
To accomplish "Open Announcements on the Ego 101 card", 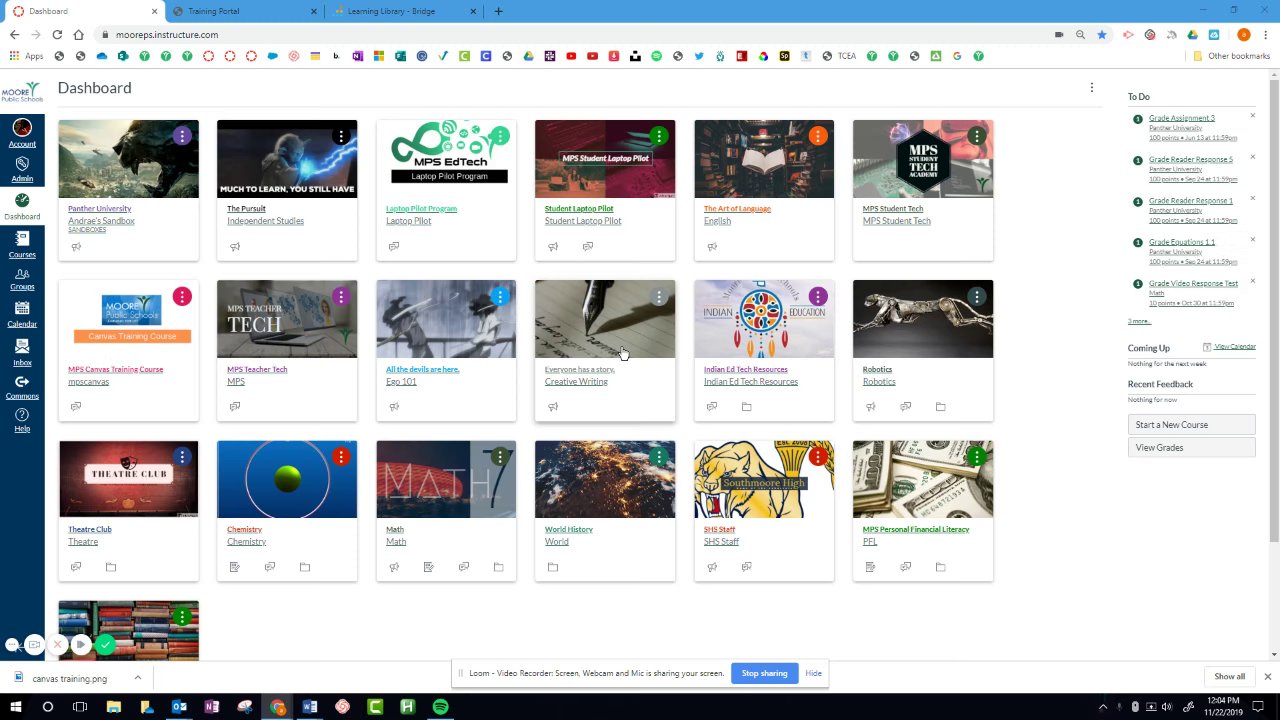I will pyautogui.click(x=394, y=407).
